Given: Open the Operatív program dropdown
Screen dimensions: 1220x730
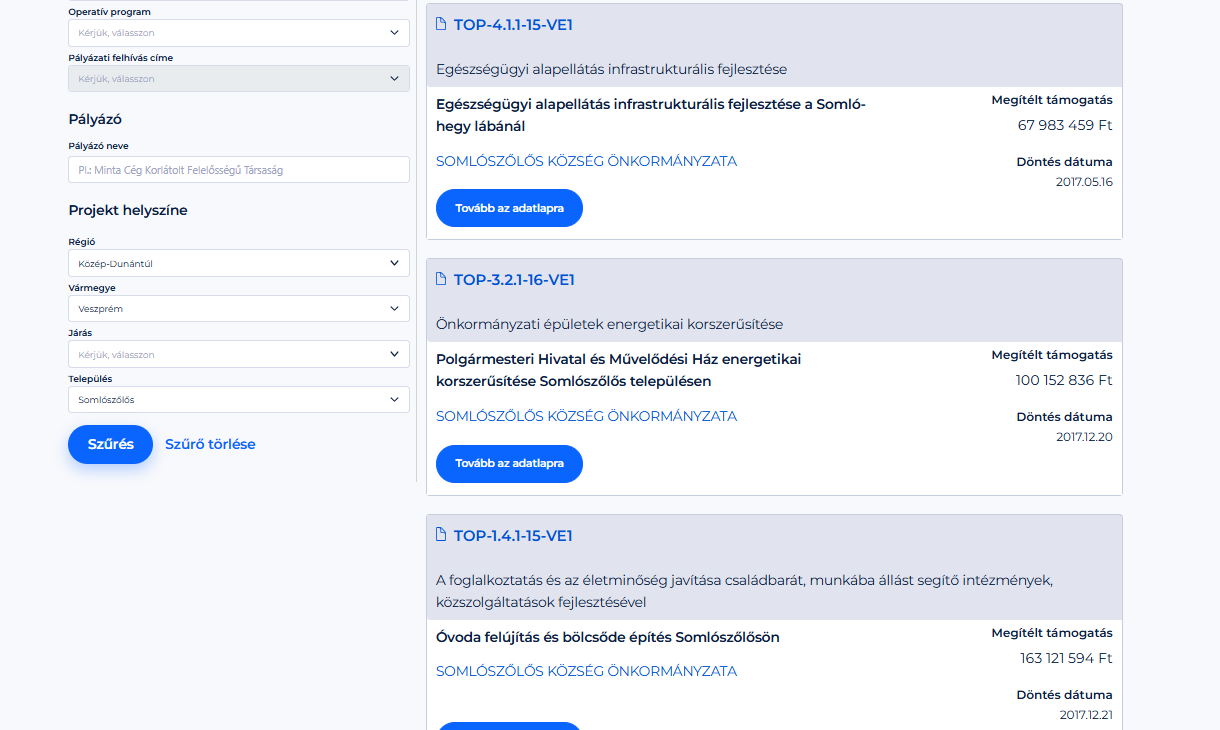Looking at the screenshot, I should tap(238, 33).
